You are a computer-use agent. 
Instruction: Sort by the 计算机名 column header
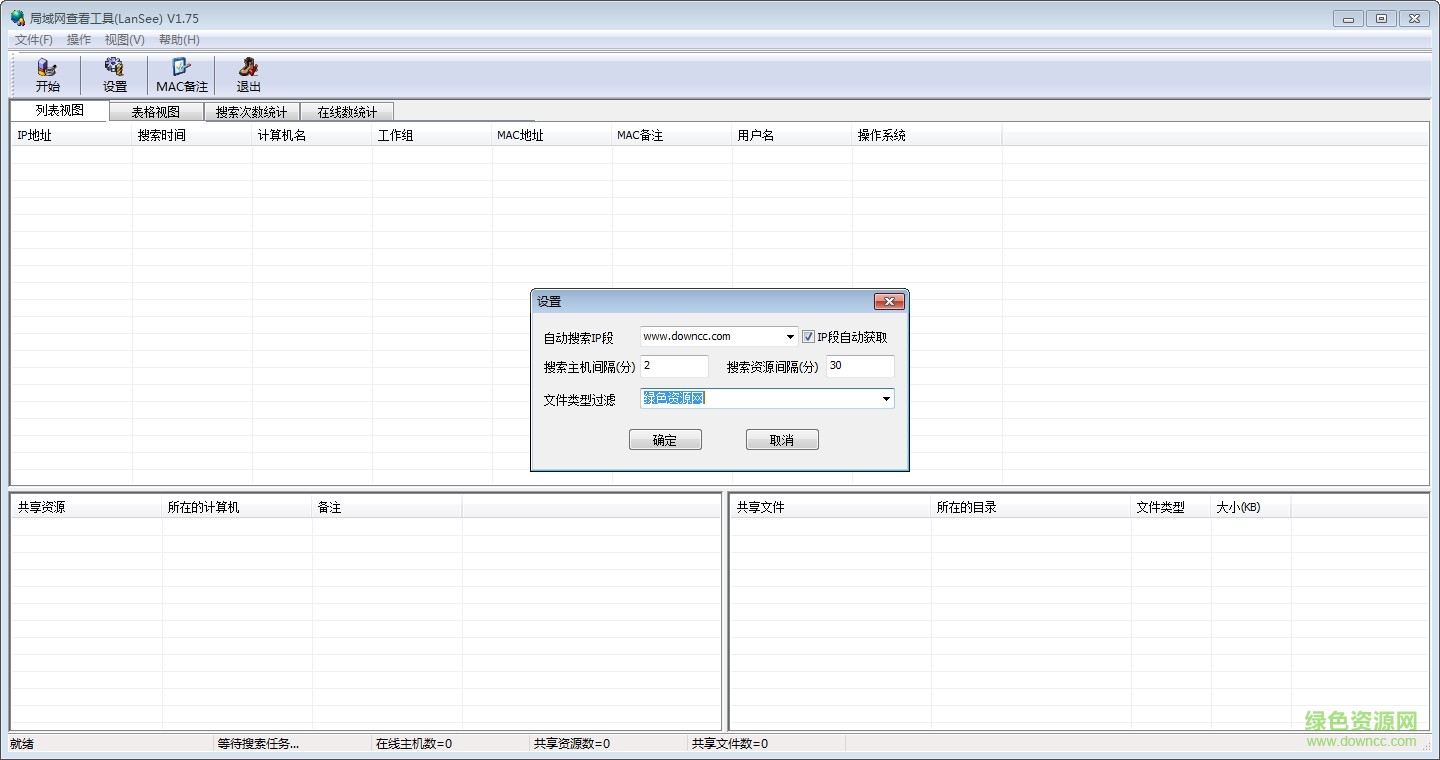click(x=312, y=135)
